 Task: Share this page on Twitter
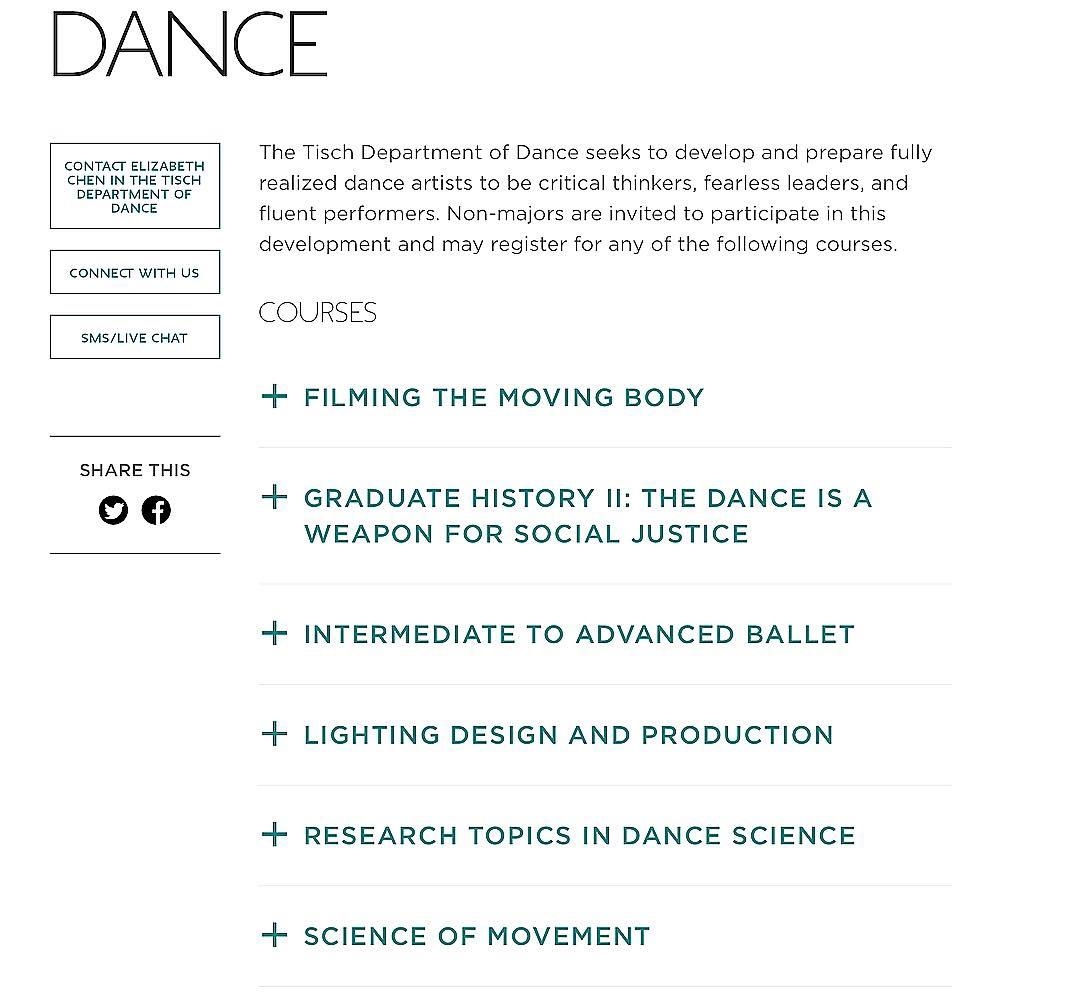coord(114,510)
